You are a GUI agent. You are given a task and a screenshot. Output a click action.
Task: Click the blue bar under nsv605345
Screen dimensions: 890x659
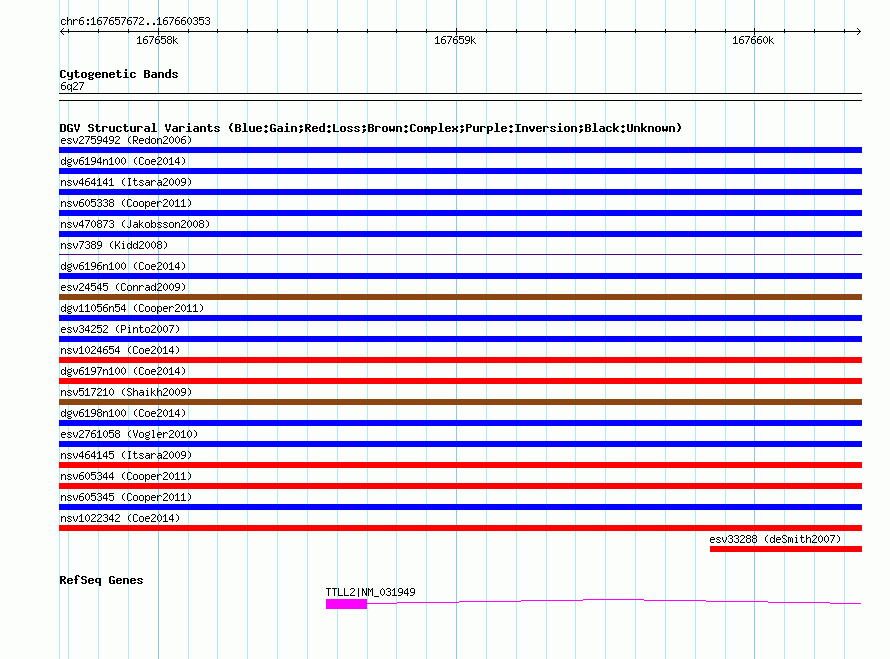[x=460, y=507]
